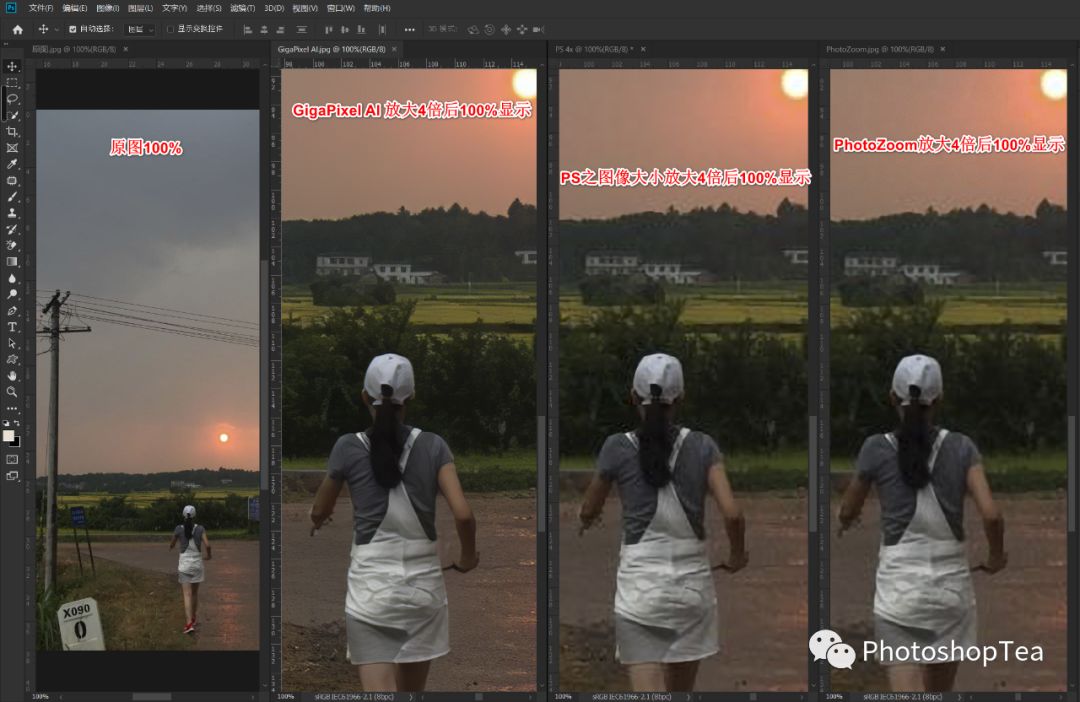Click the 3D slide camera icon
1080x702 pixels.
522,30
